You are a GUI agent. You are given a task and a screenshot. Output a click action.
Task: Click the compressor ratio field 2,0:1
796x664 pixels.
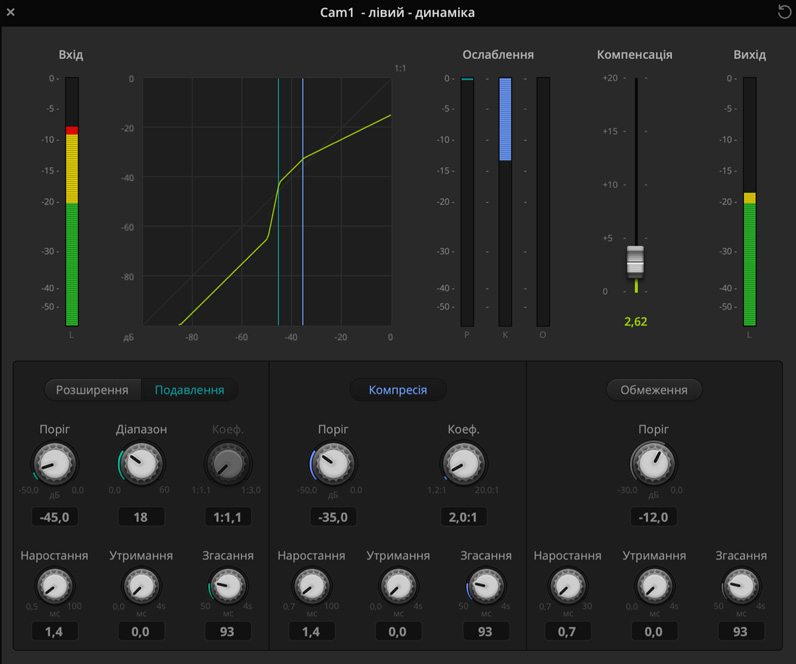coord(463,517)
